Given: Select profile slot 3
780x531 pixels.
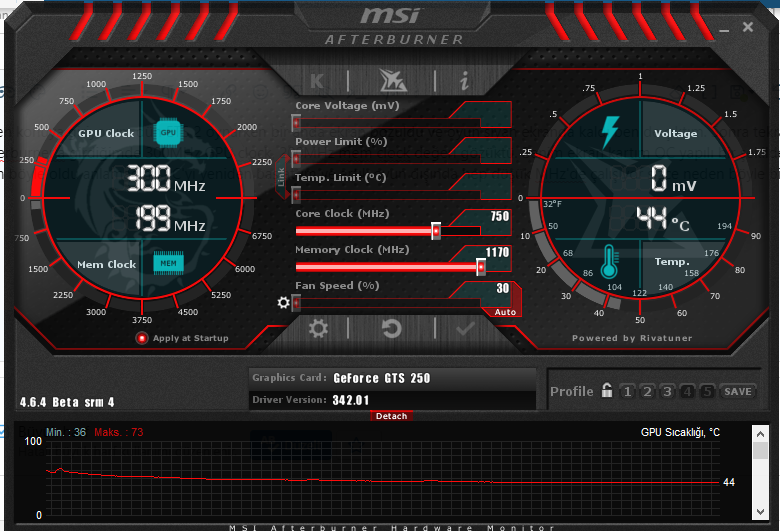Looking at the screenshot, I should (x=667, y=392).
